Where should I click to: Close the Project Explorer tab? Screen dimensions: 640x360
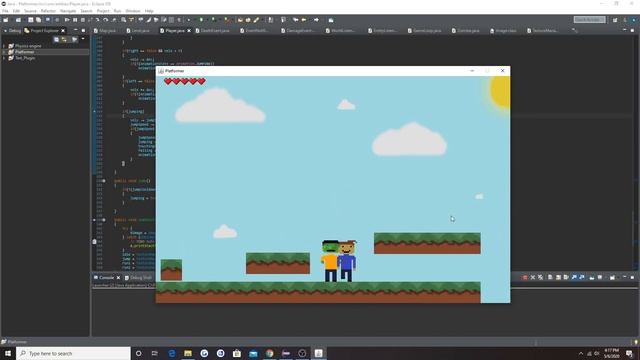(63, 31)
